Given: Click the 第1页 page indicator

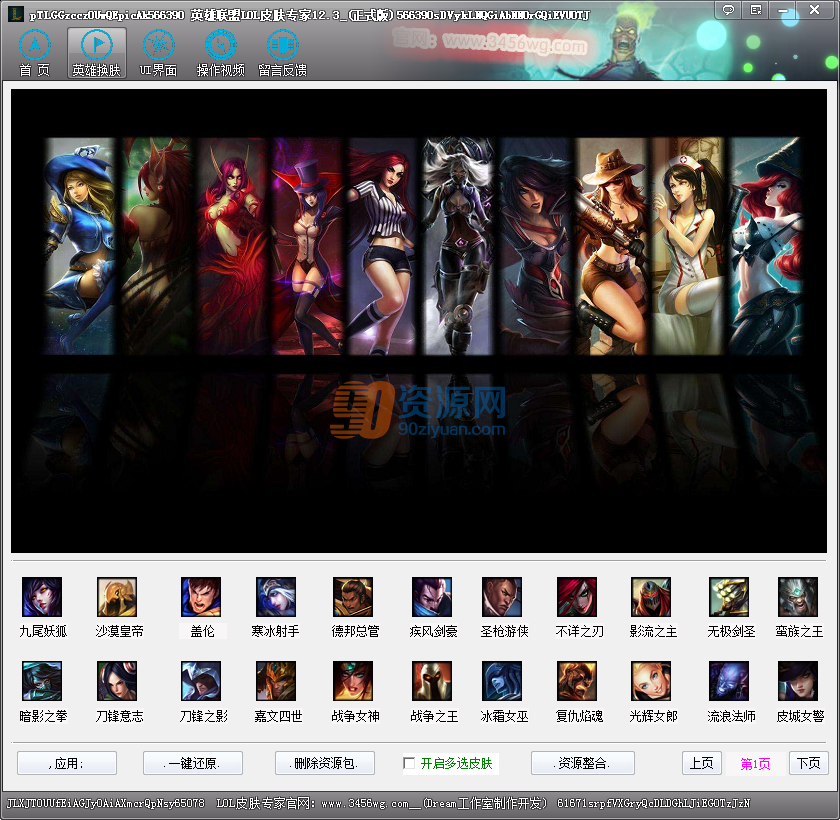Looking at the screenshot, I should (755, 764).
